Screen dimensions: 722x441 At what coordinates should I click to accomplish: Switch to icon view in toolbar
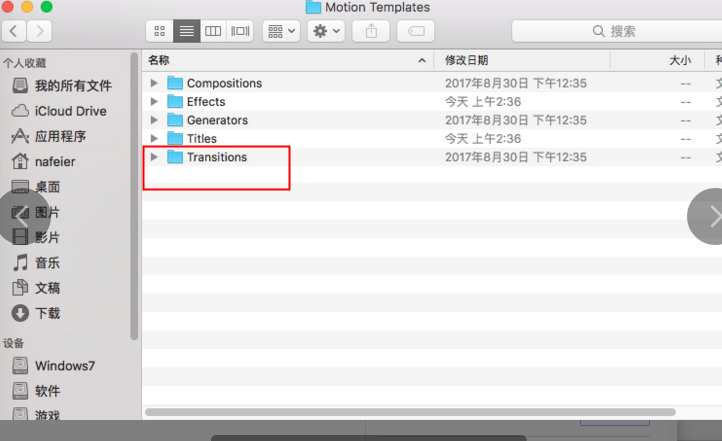pyautogui.click(x=160, y=31)
